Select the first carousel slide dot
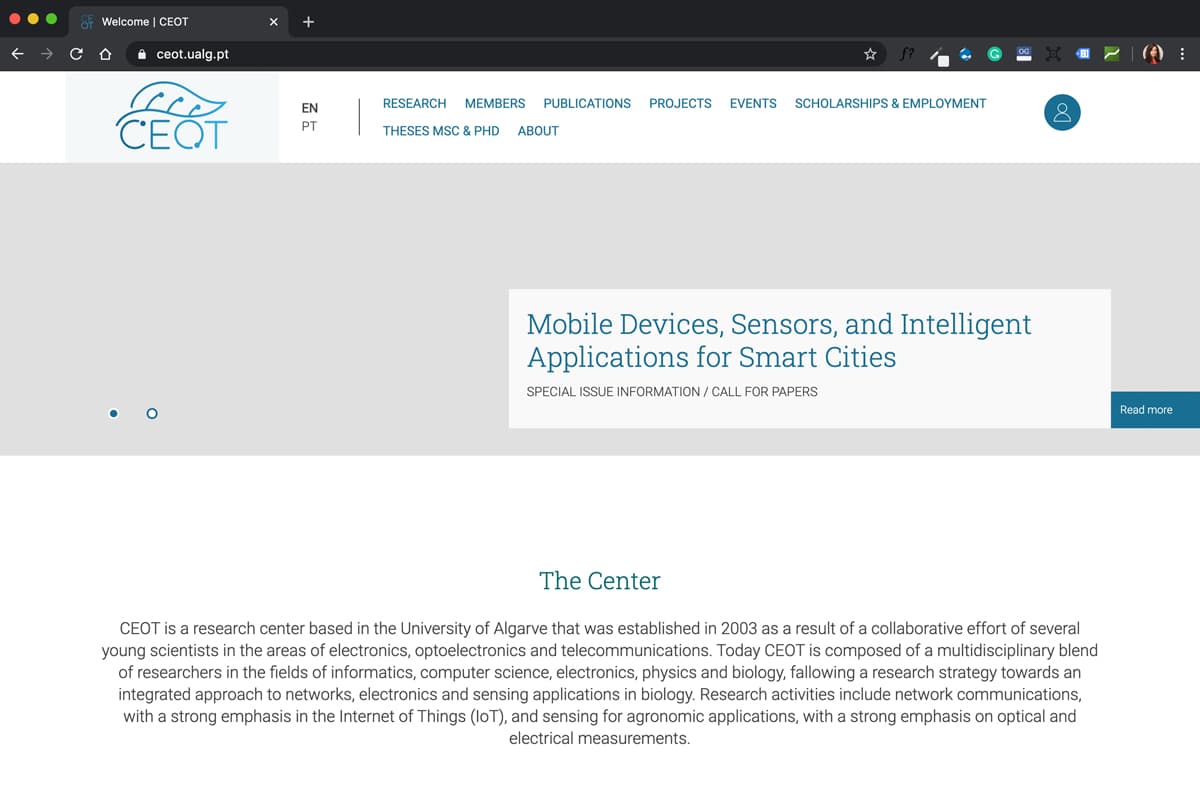1200x800 pixels. 114,413
